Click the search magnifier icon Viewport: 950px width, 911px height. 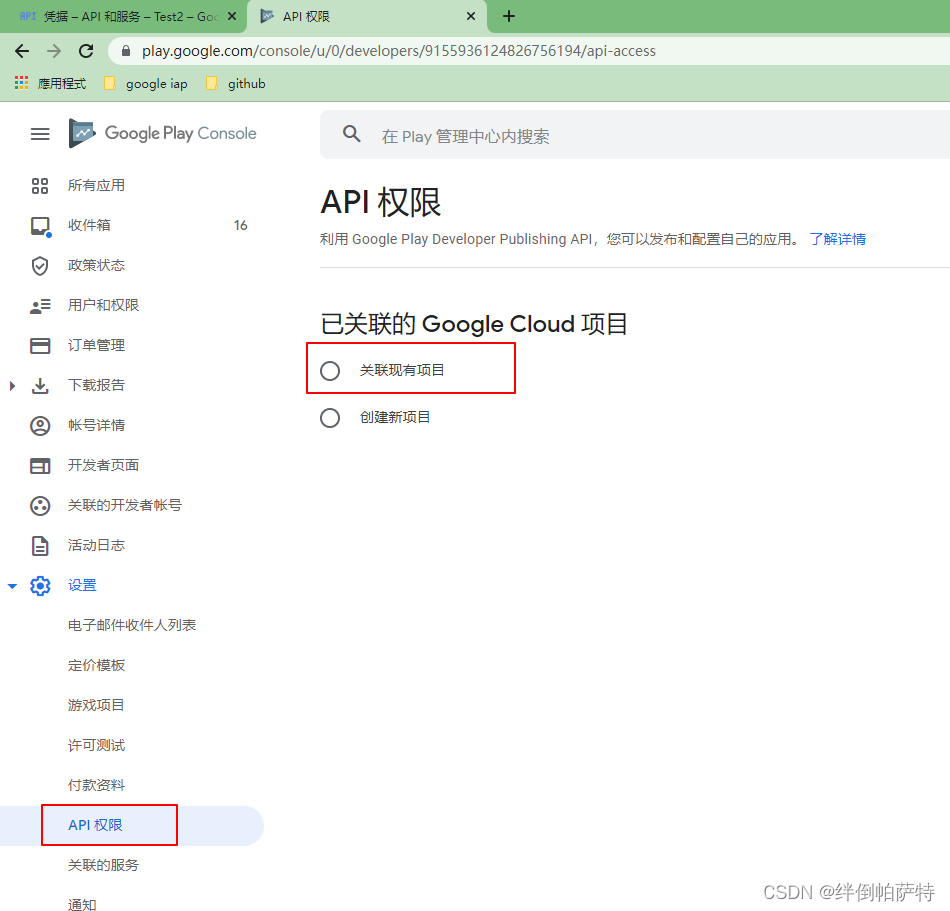coord(351,134)
